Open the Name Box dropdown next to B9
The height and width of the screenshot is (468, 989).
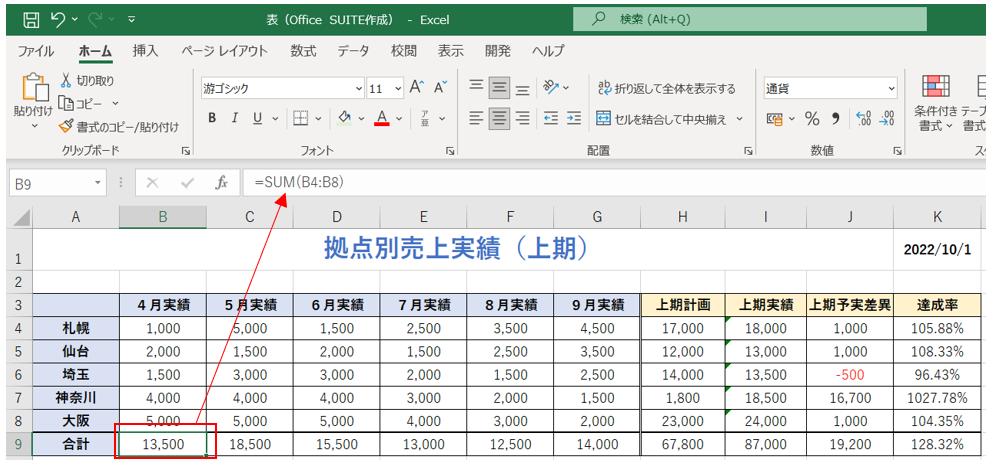click(x=97, y=183)
